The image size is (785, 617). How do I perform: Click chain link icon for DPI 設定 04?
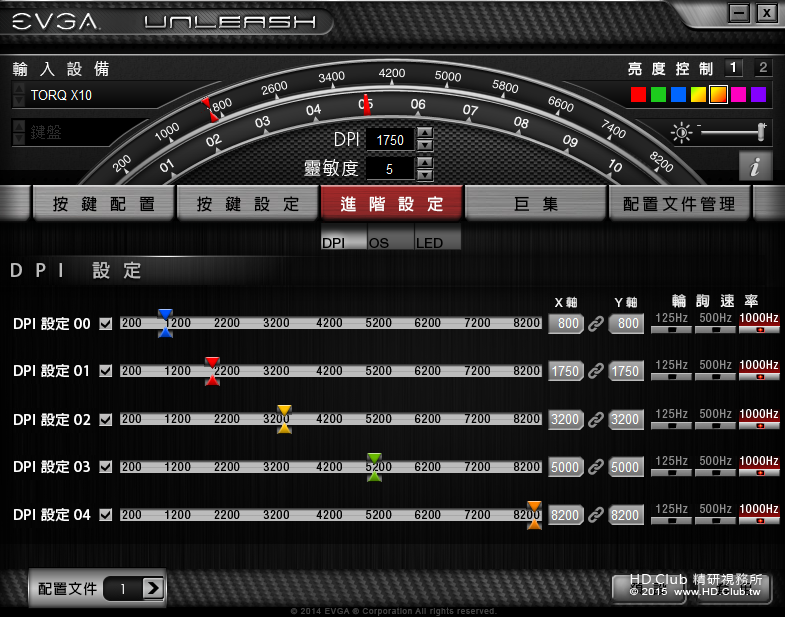click(596, 515)
